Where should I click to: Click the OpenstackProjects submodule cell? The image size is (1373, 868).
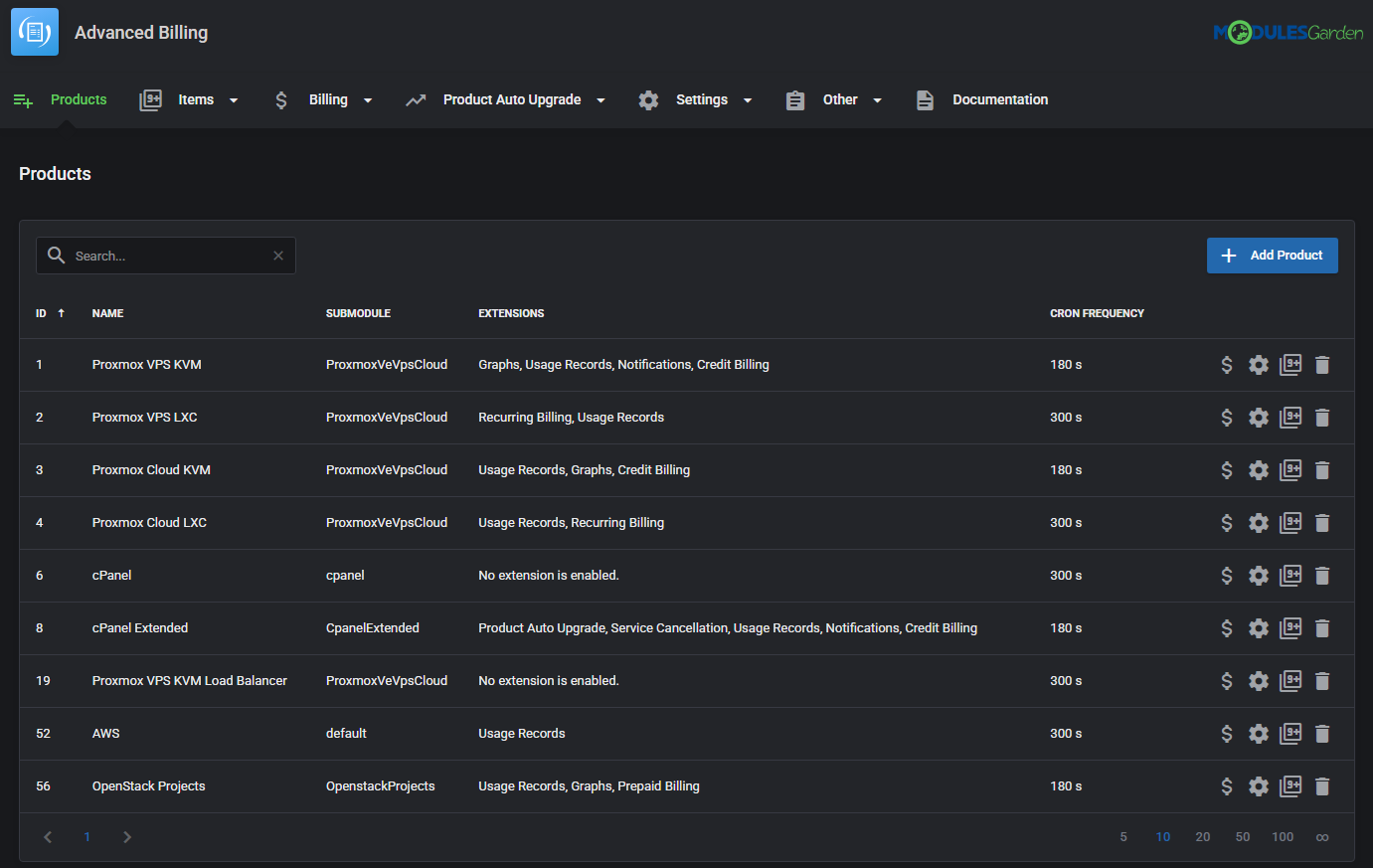381,786
